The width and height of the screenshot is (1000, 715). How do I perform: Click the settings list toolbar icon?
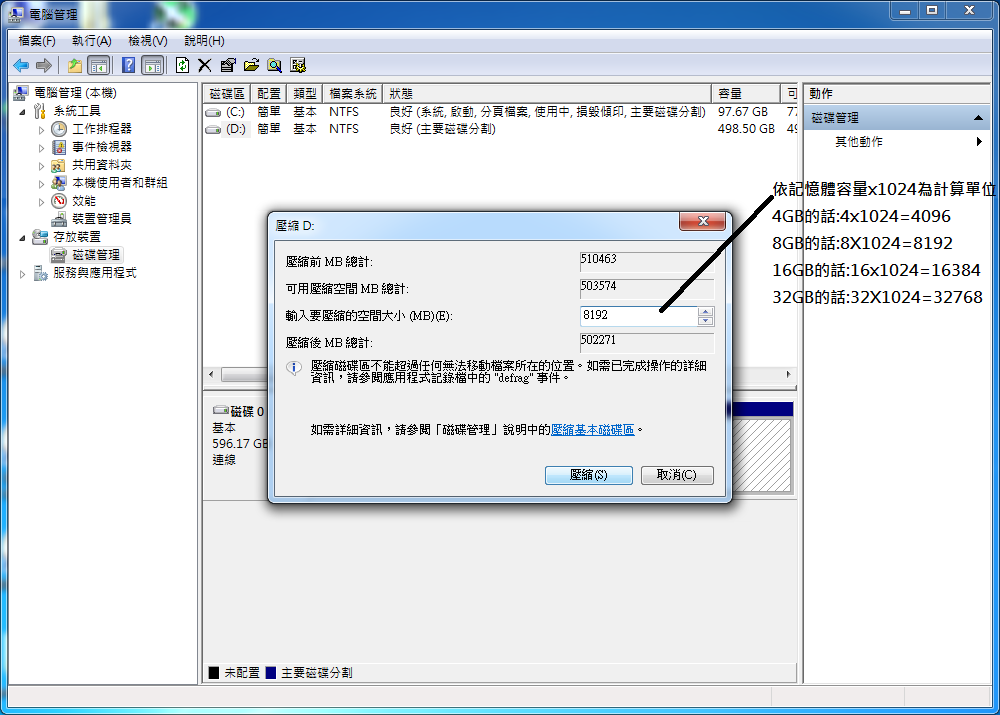pyautogui.click(x=298, y=65)
